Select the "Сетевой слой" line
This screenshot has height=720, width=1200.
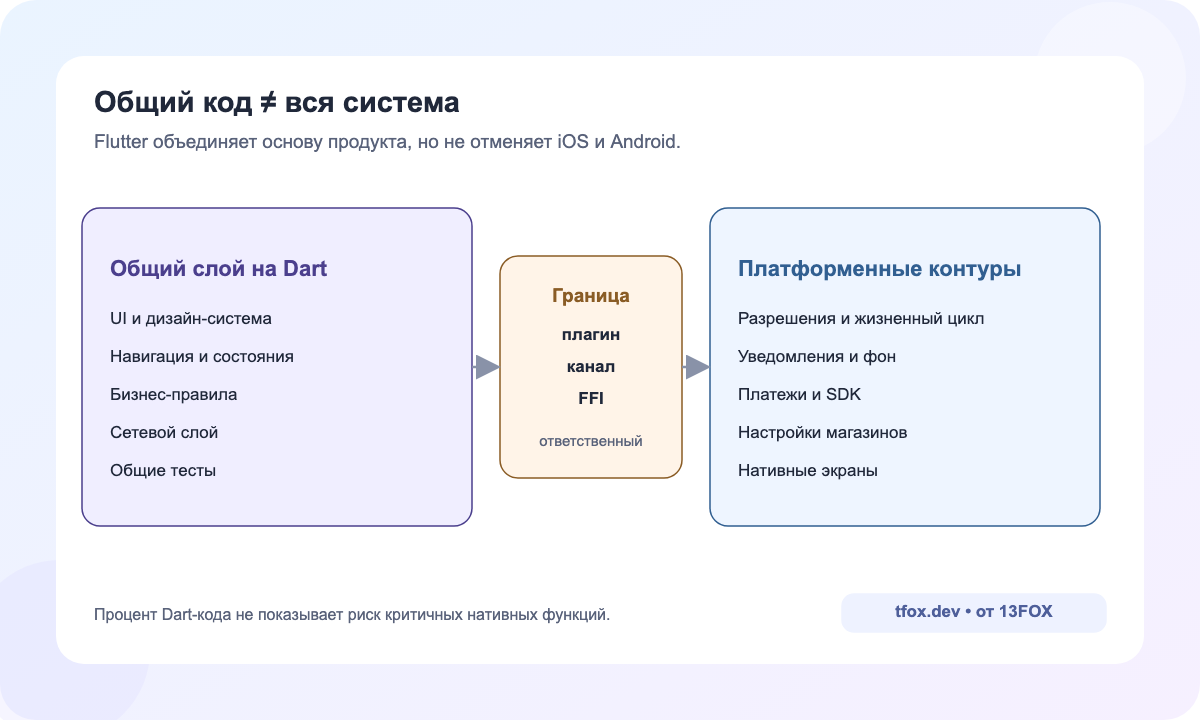(164, 432)
